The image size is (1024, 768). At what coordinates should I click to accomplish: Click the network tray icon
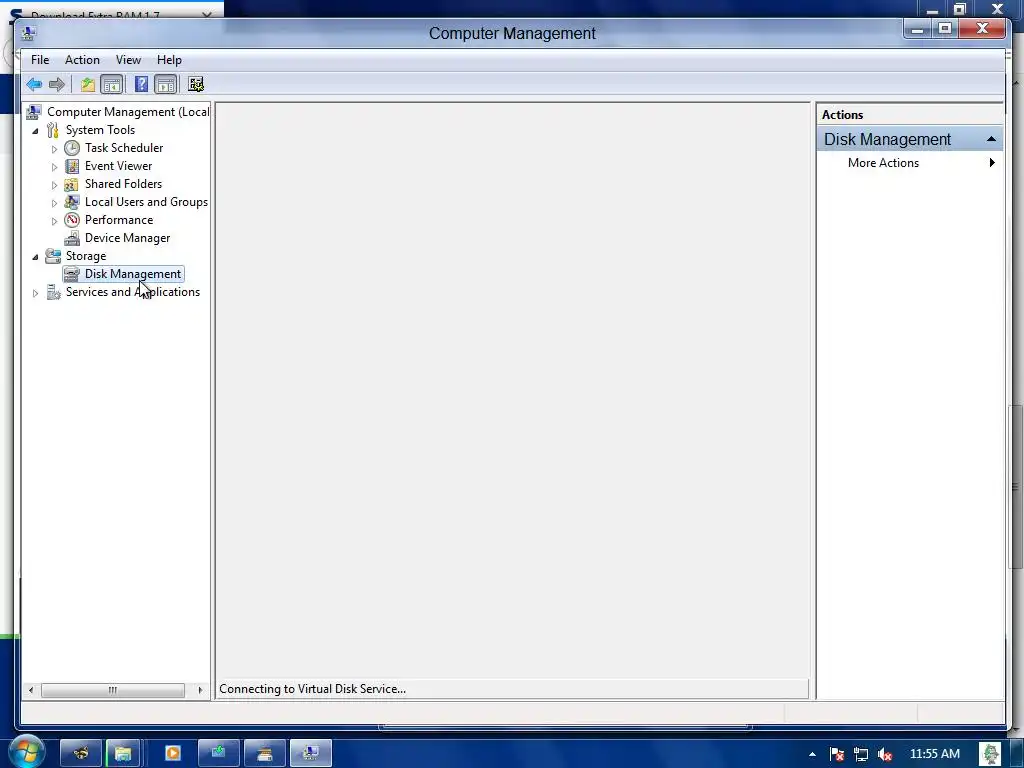[x=861, y=754]
